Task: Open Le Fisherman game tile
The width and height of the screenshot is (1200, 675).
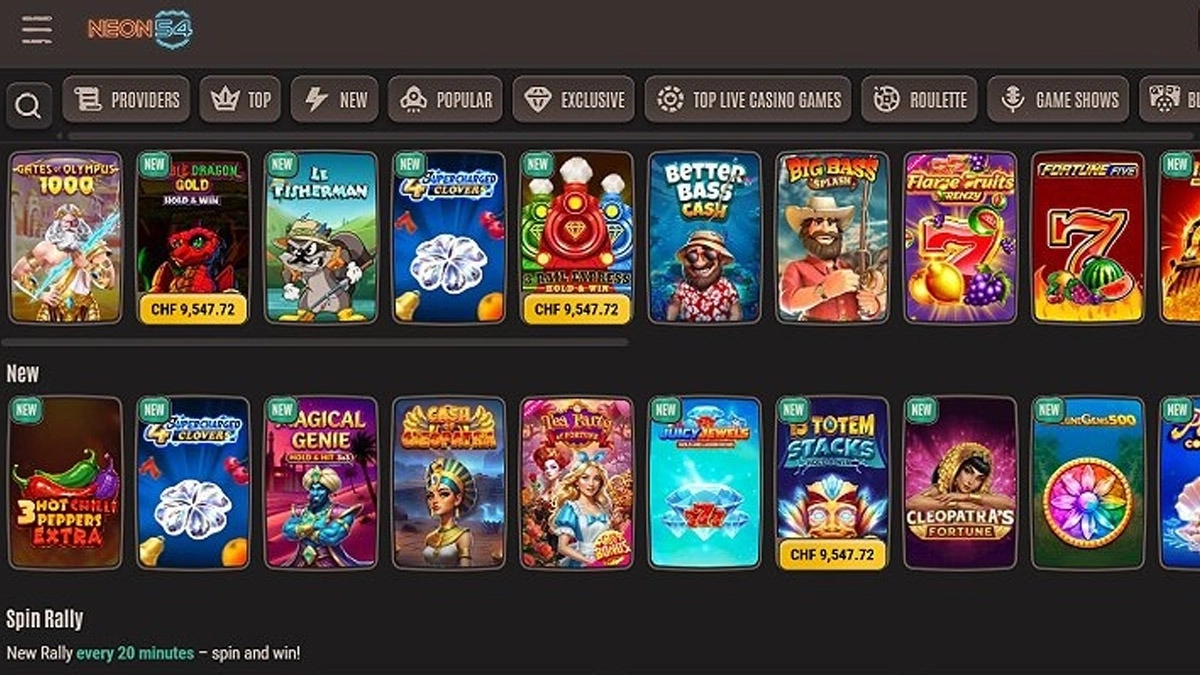Action: [x=321, y=237]
